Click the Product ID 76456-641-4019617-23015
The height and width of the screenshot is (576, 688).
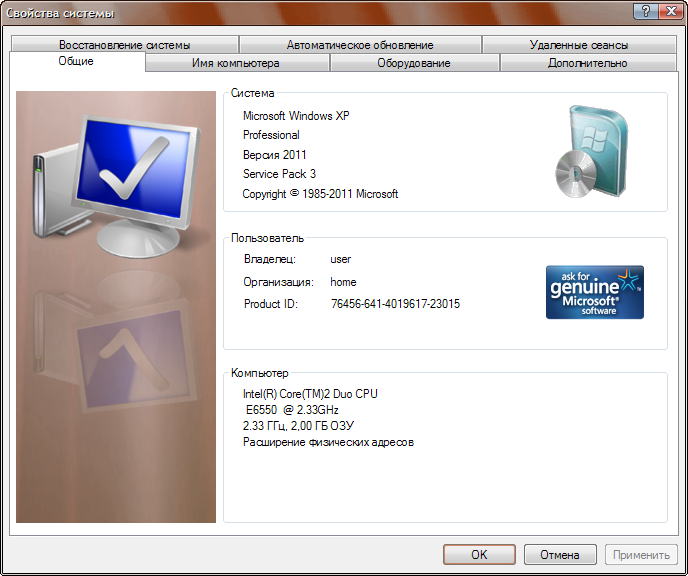(395, 304)
